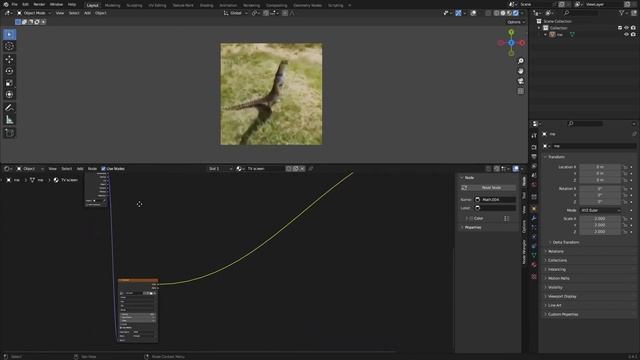Image resolution: width=640 pixels, height=360 pixels.
Task: Open the Material properties tab icon
Action: [534, 265]
